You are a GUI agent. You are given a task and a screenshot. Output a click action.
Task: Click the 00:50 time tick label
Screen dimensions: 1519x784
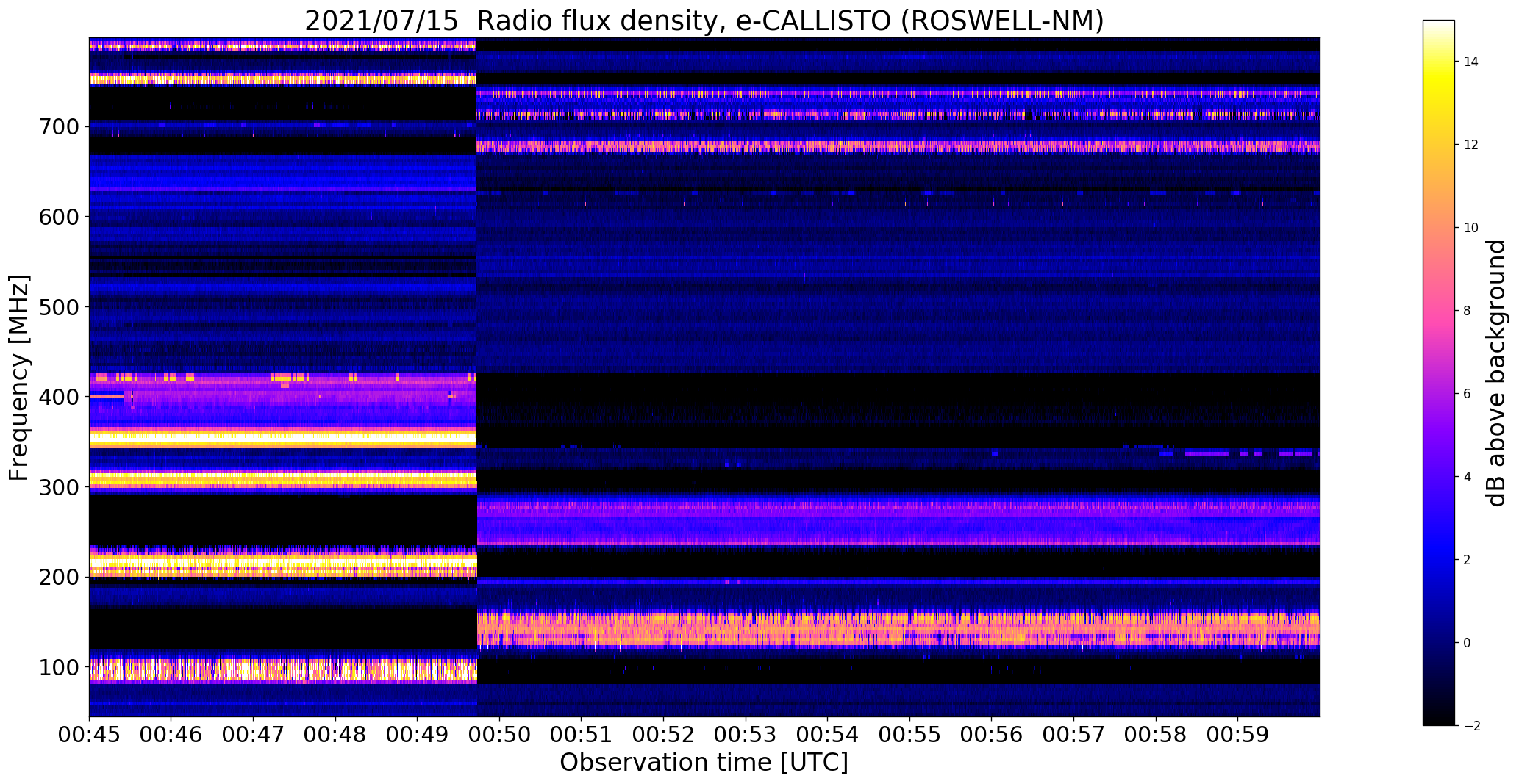coord(500,734)
